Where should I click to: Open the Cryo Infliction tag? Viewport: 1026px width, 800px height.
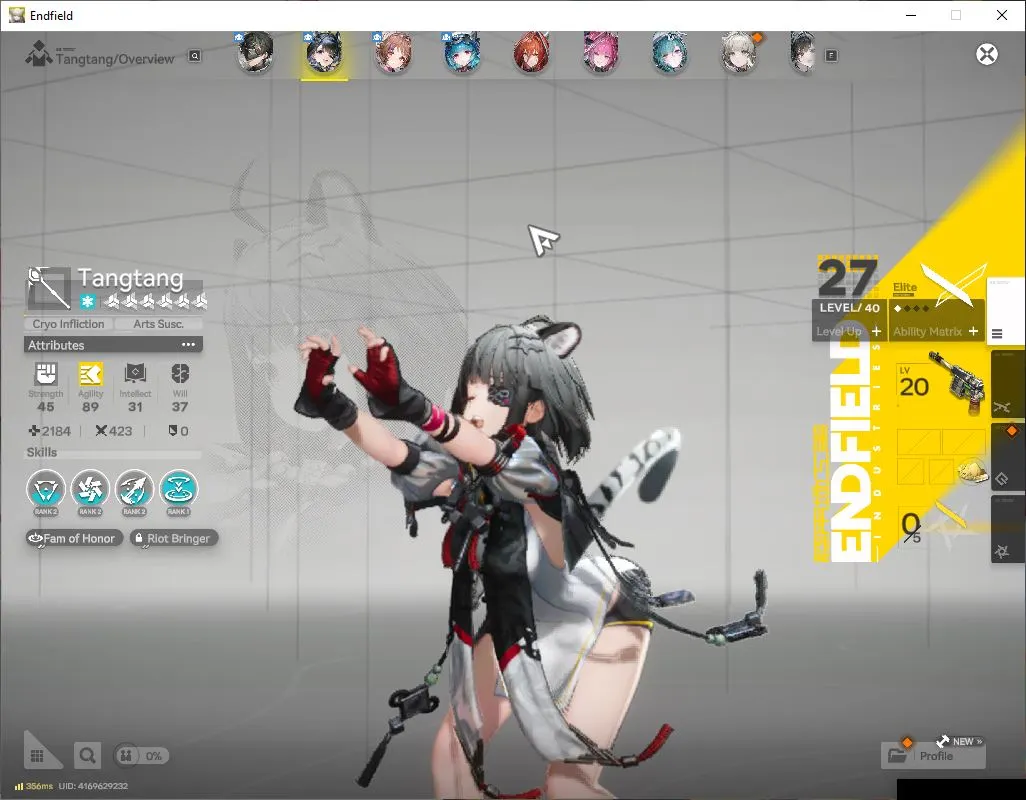click(68, 324)
